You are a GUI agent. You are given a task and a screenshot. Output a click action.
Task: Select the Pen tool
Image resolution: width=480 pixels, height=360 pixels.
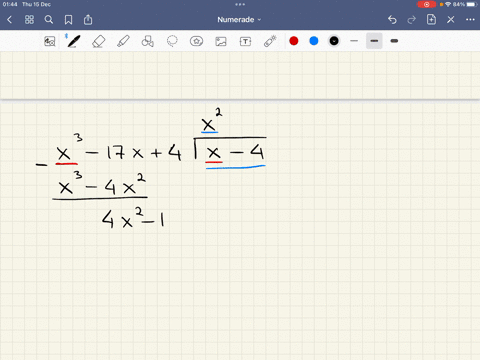click(x=73, y=41)
